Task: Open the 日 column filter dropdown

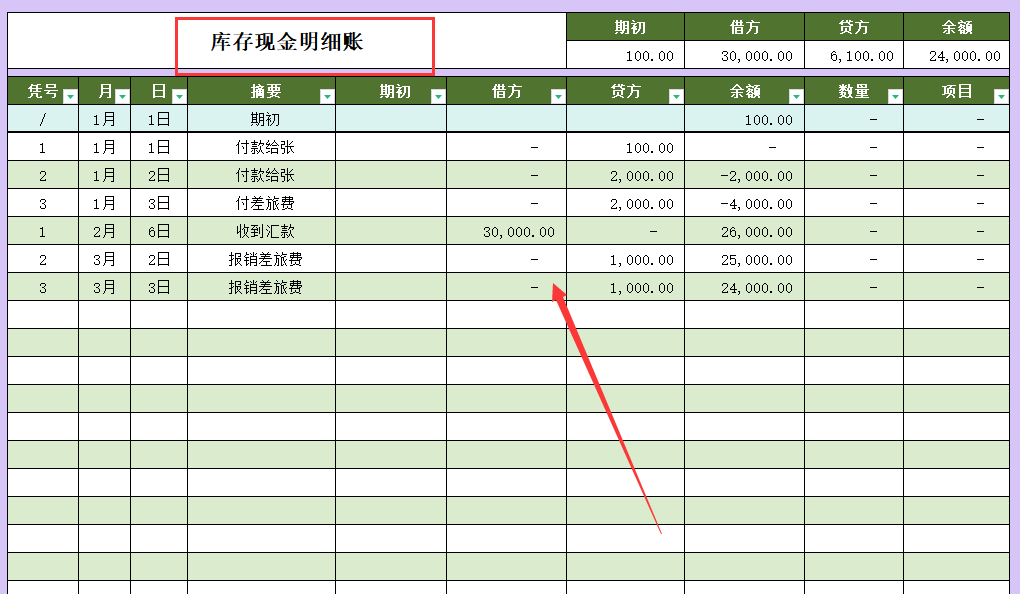Action: coord(180,97)
